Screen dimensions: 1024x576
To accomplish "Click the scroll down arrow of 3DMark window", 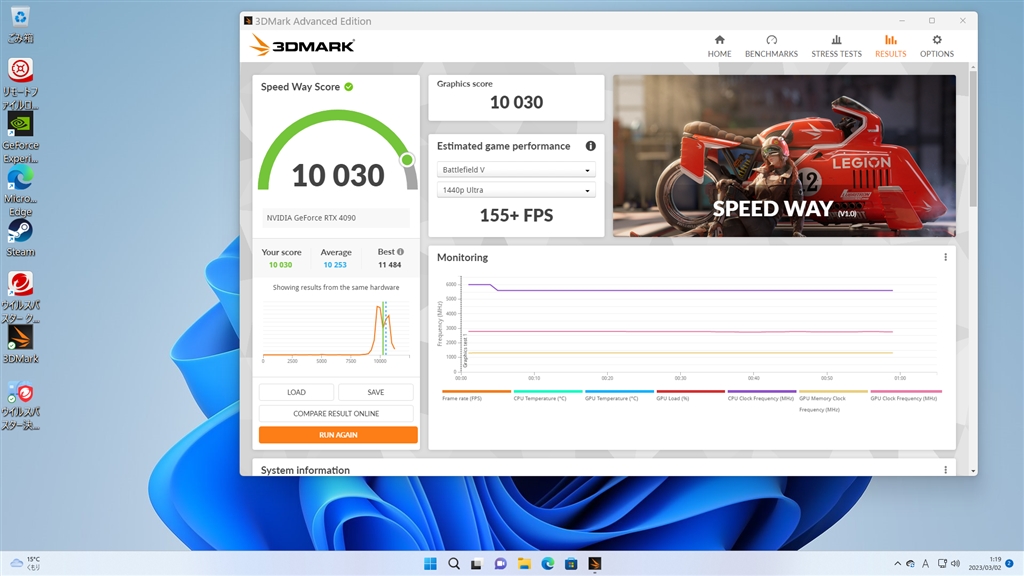I will tap(973, 471).
